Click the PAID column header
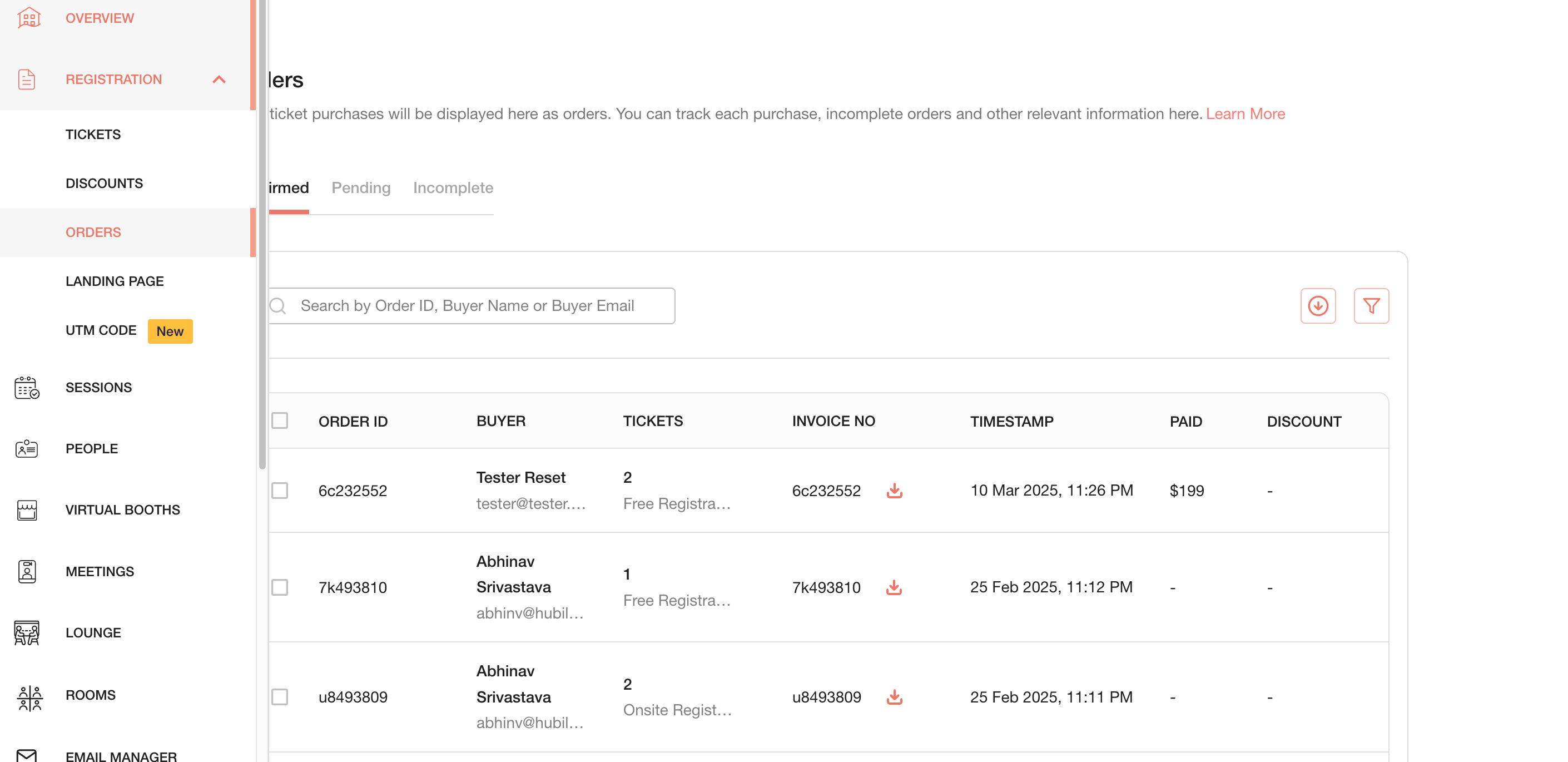1568x762 pixels. pos(1186,422)
